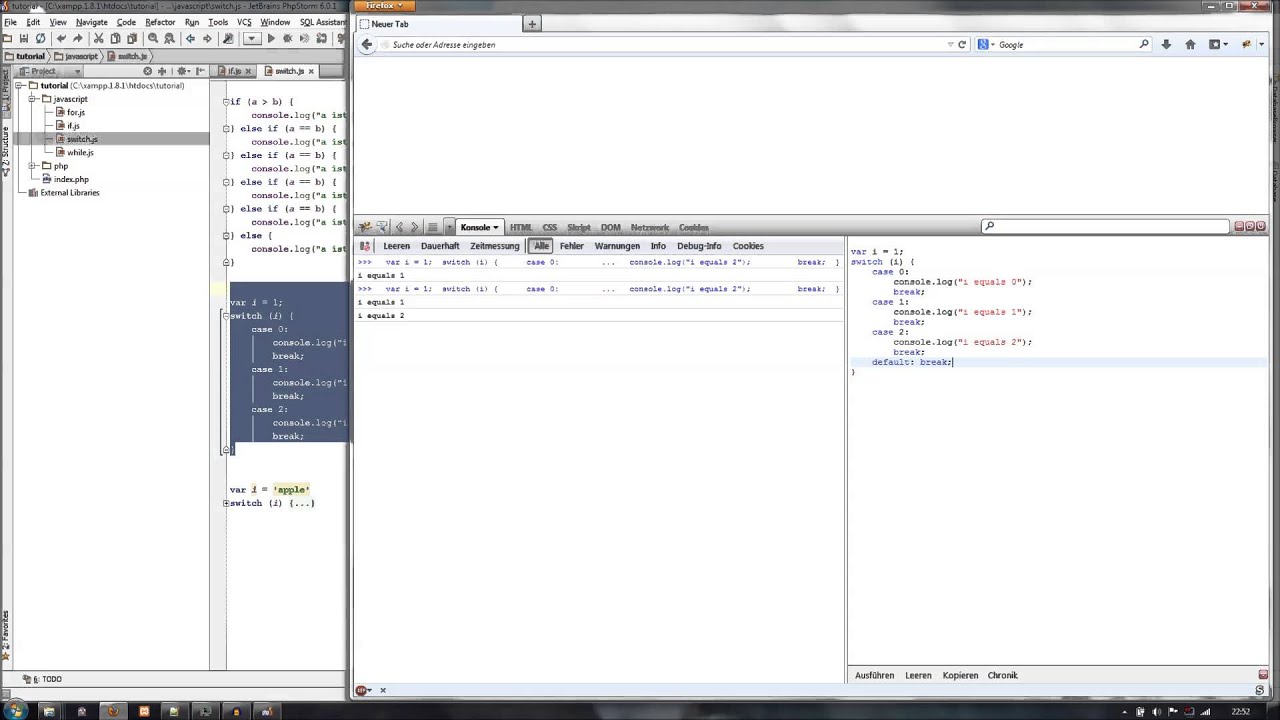Click Cut scissors icon in PhpStorm
This screenshot has width=1280, height=720.
[x=98, y=38]
